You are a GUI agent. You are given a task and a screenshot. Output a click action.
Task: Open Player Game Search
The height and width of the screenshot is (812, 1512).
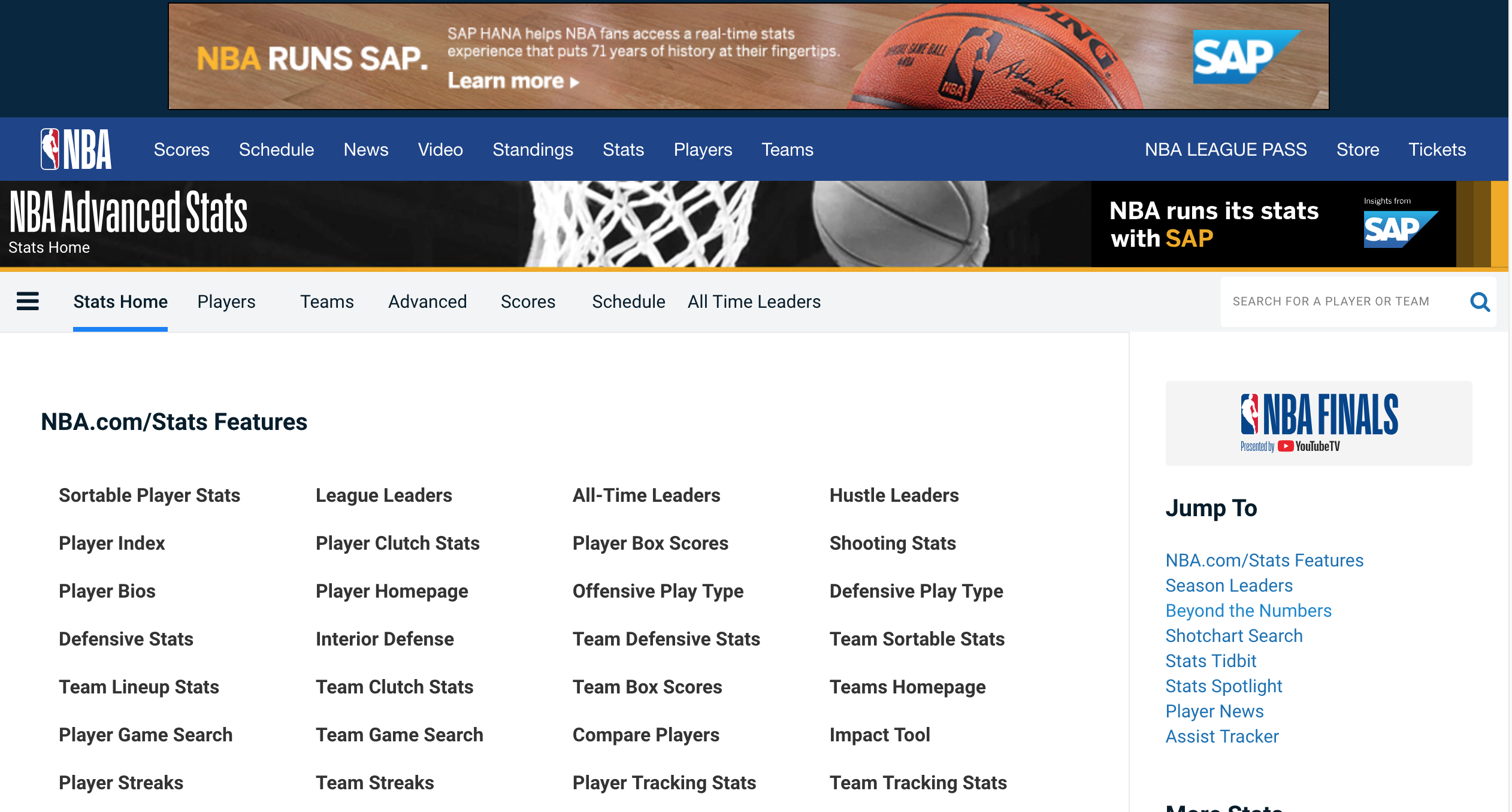click(x=146, y=735)
